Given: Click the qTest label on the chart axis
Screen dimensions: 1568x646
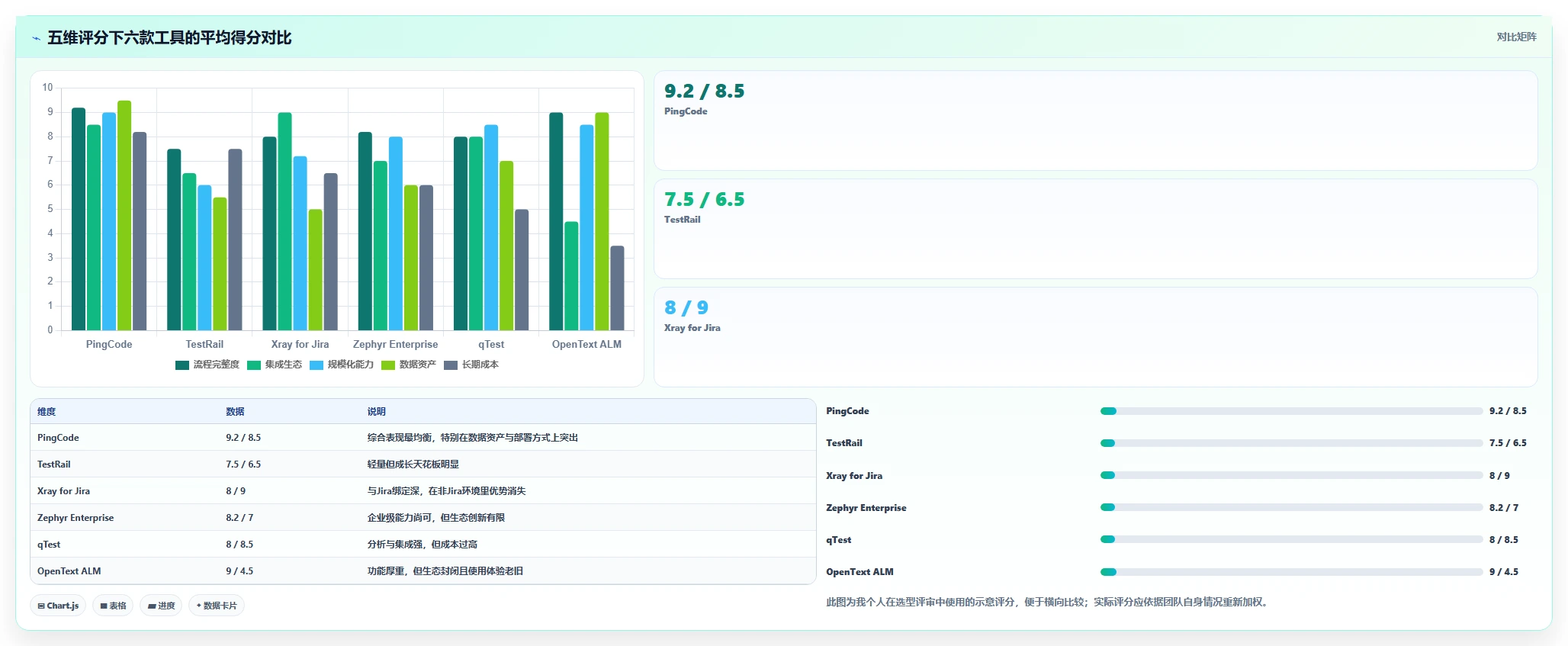Looking at the screenshot, I should pos(491,345).
